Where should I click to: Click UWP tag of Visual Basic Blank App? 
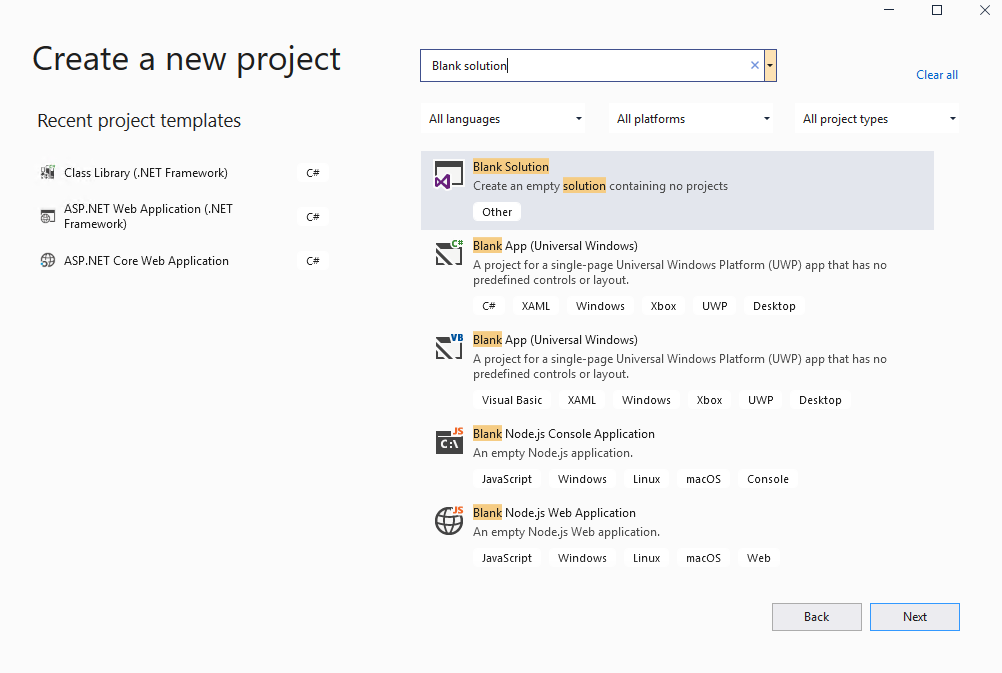(x=760, y=400)
